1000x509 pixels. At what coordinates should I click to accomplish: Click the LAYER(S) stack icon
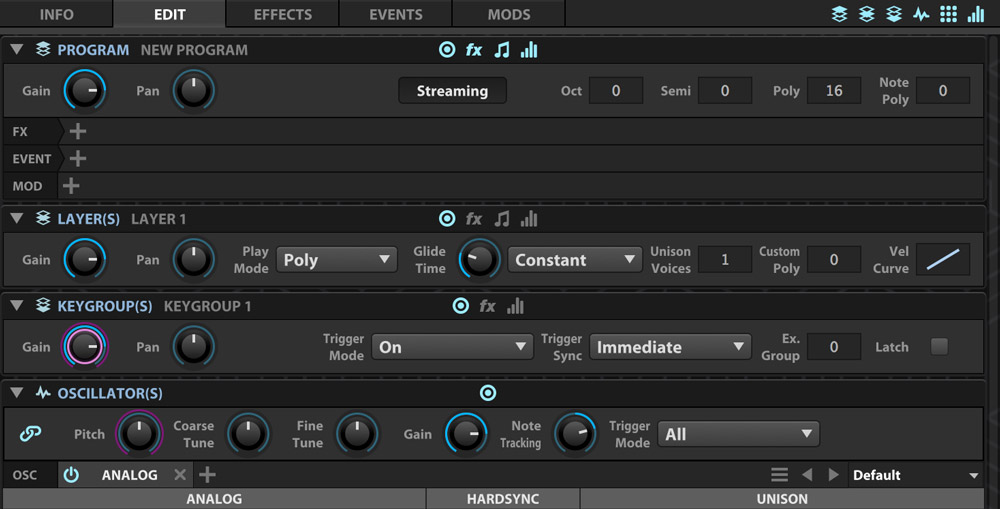[x=43, y=218]
